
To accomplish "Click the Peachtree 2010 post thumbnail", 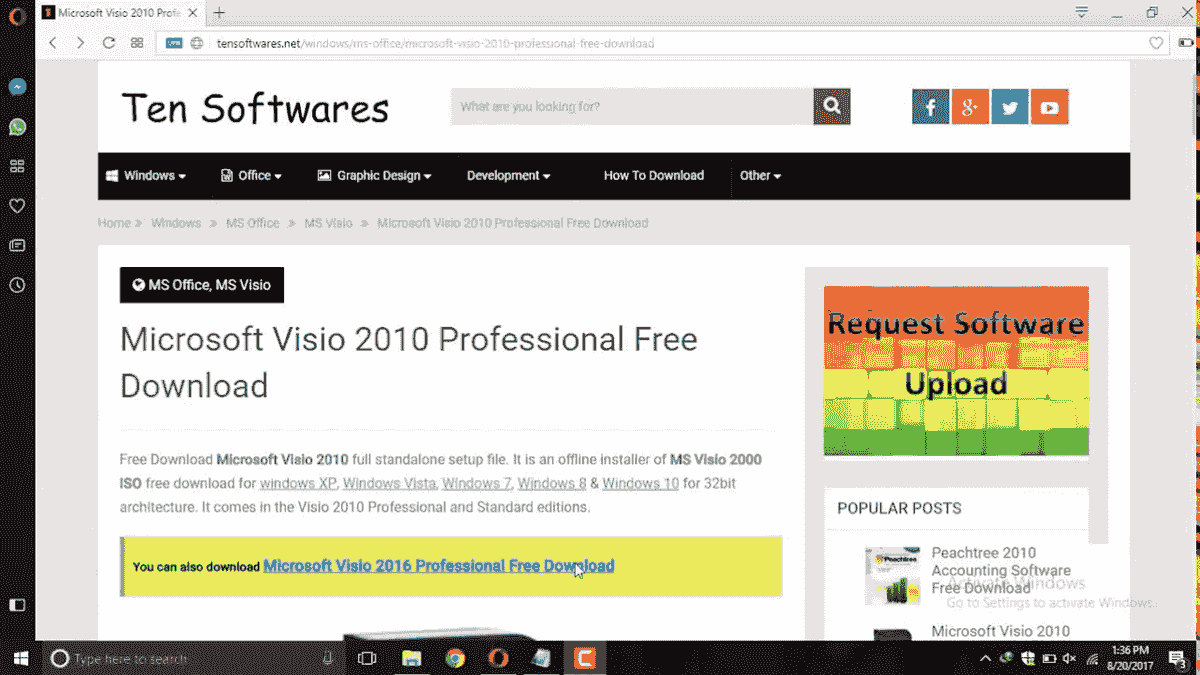I will click(x=892, y=575).
